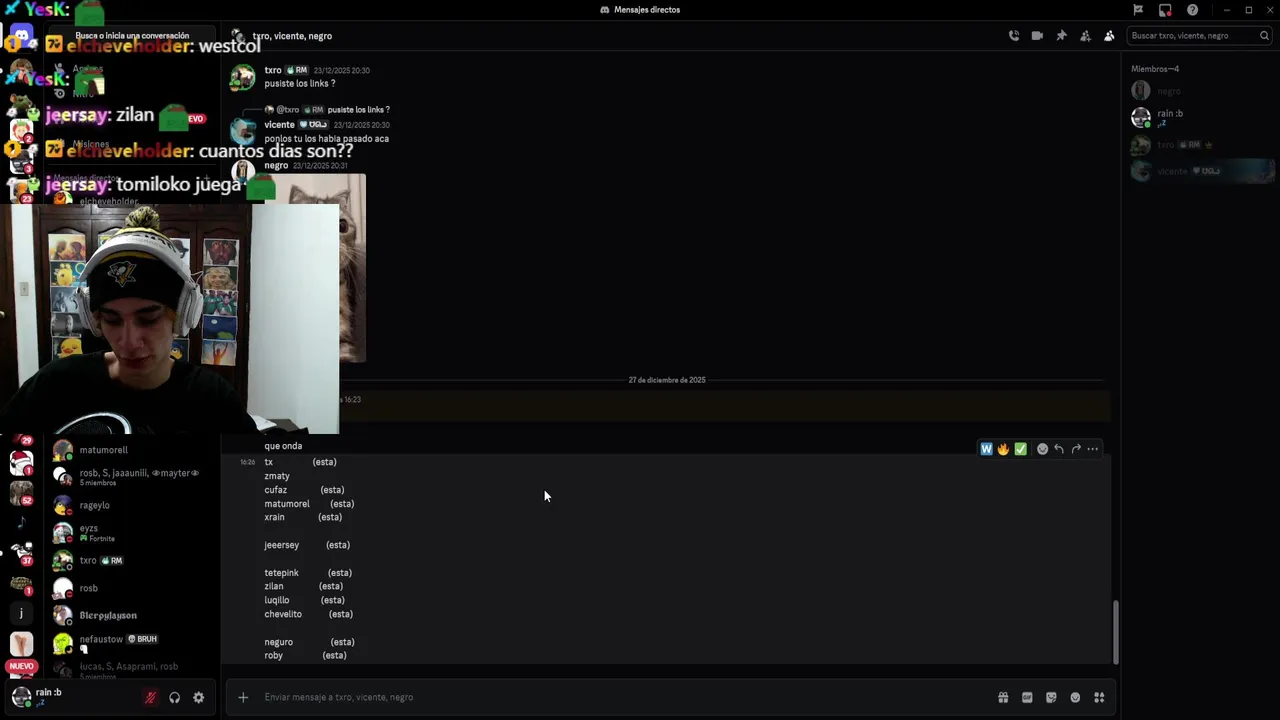
Task: Select member vicente in member list
Action: tap(1200, 171)
